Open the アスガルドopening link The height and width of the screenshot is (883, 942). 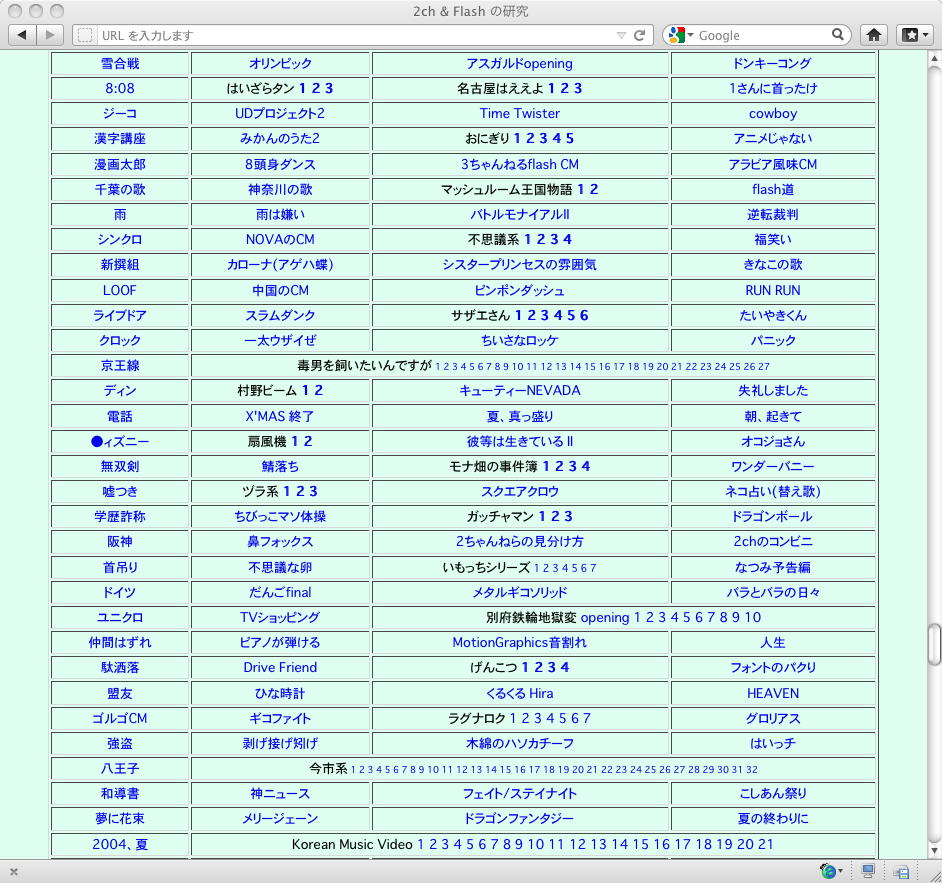(x=520, y=64)
